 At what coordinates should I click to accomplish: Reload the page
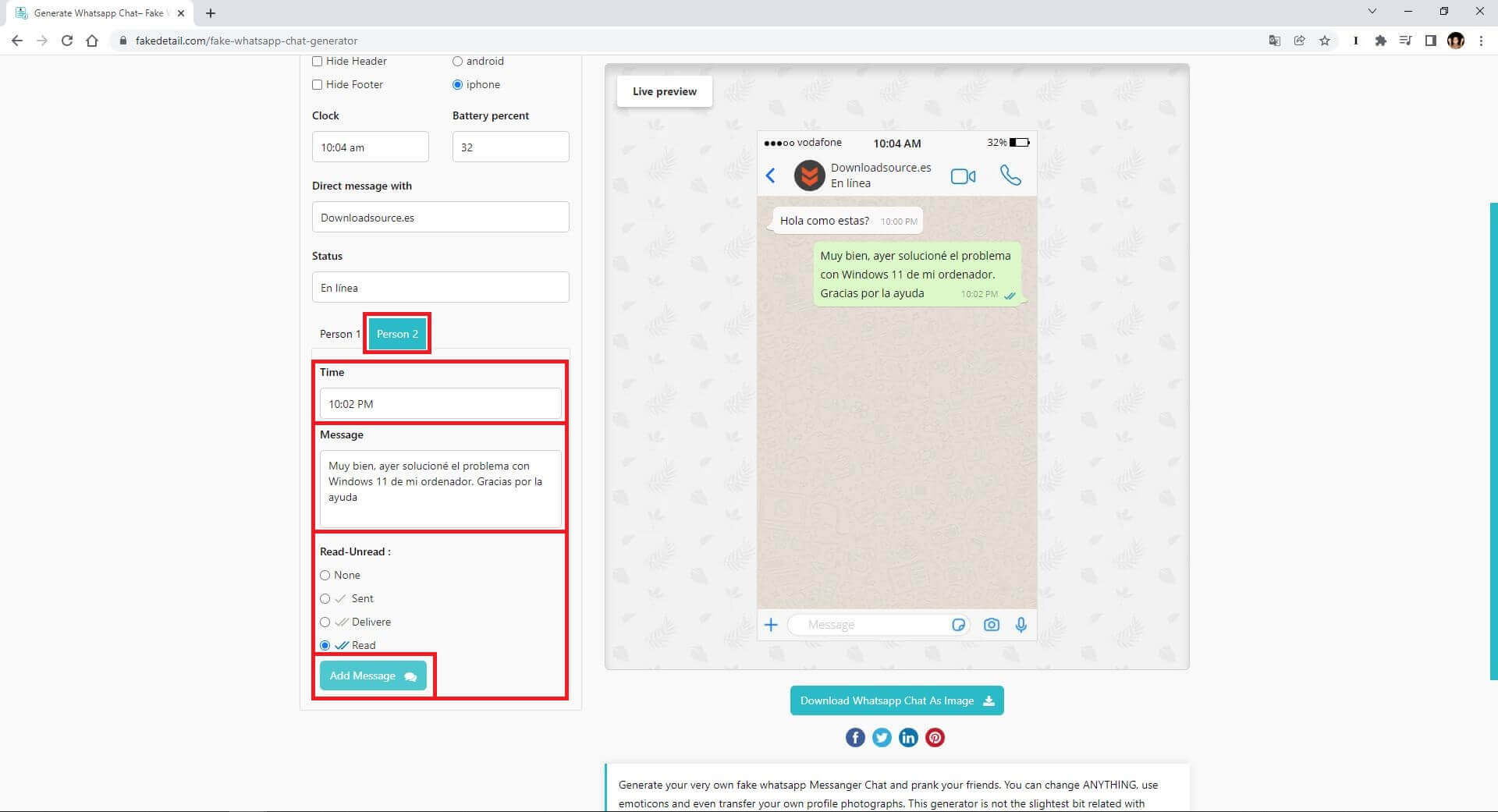(x=67, y=41)
